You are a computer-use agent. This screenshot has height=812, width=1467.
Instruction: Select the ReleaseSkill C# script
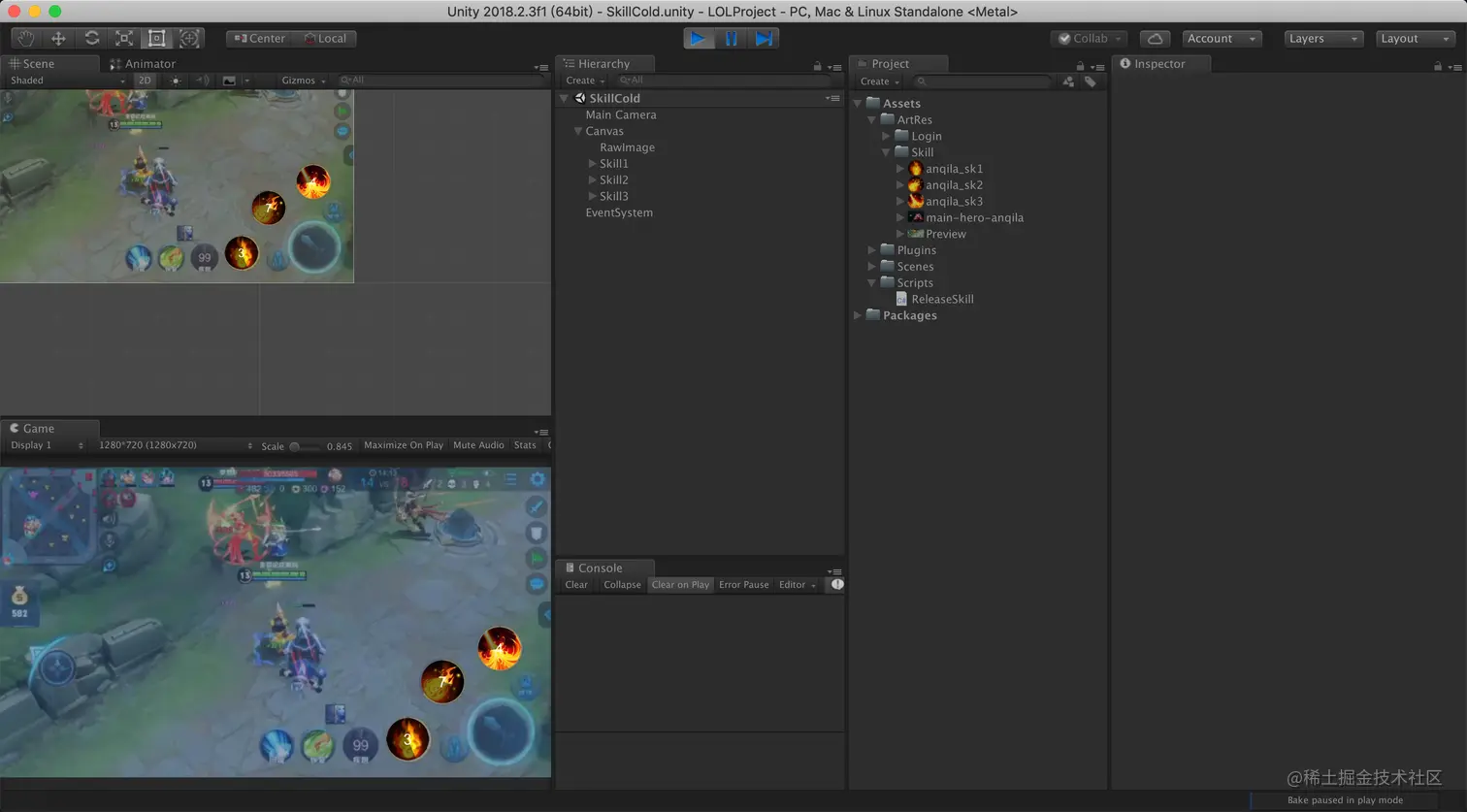pos(935,300)
